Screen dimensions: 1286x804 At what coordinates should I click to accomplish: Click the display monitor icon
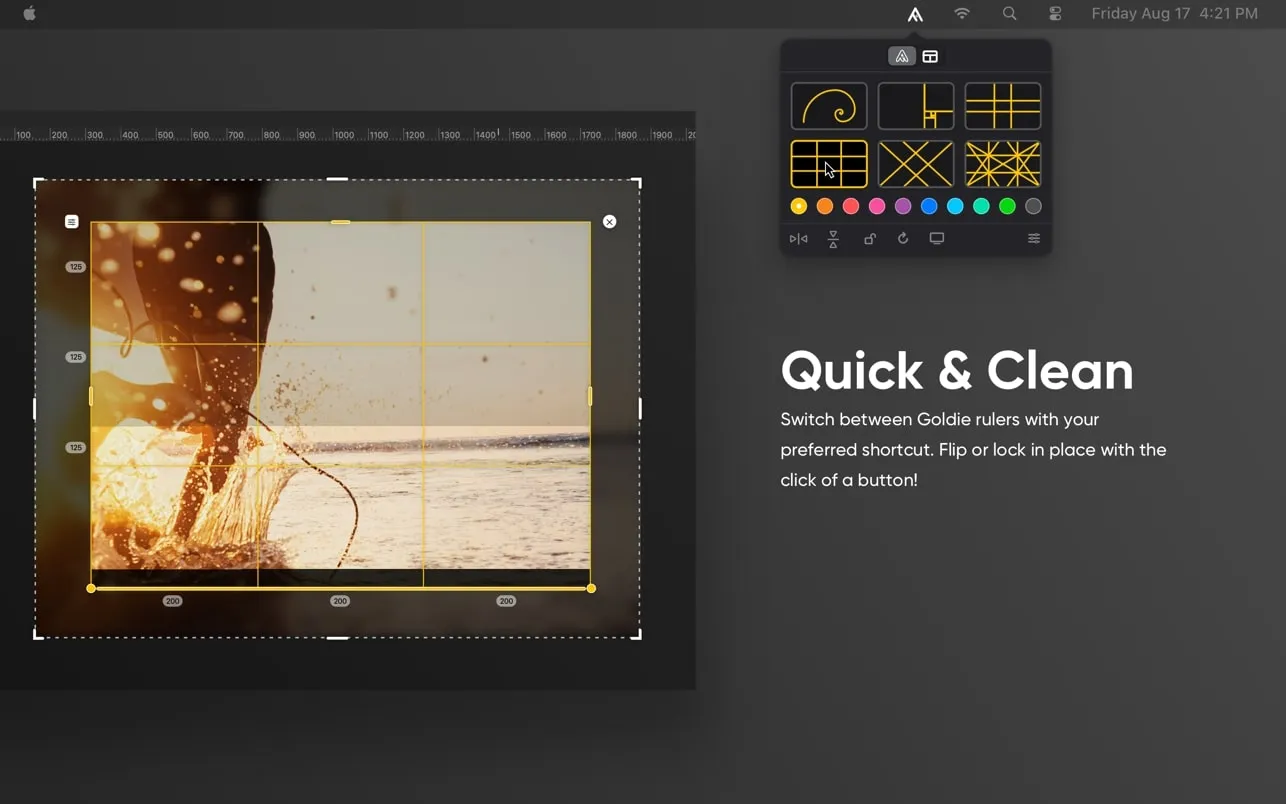[x=937, y=239]
